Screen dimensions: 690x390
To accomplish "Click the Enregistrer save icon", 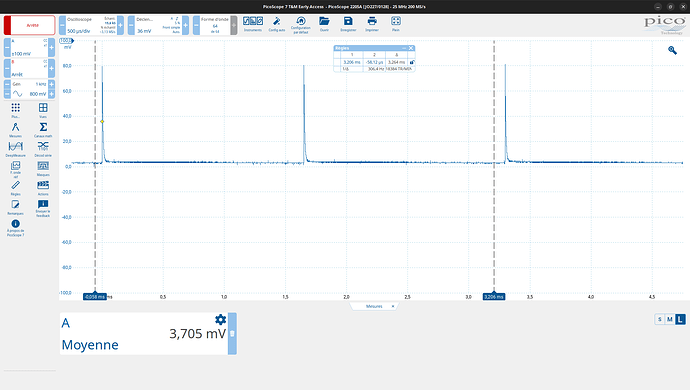I will click(x=348, y=24).
